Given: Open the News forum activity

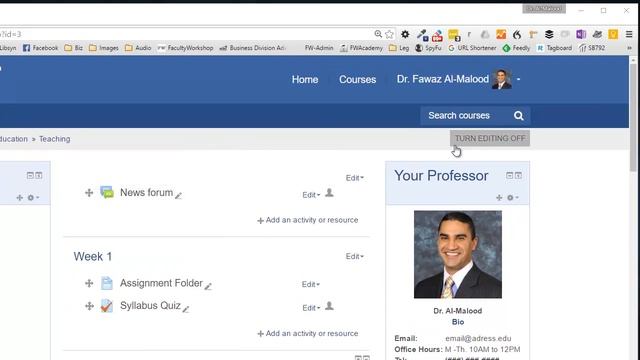Looking at the screenshot, I should tap(147, 193).
